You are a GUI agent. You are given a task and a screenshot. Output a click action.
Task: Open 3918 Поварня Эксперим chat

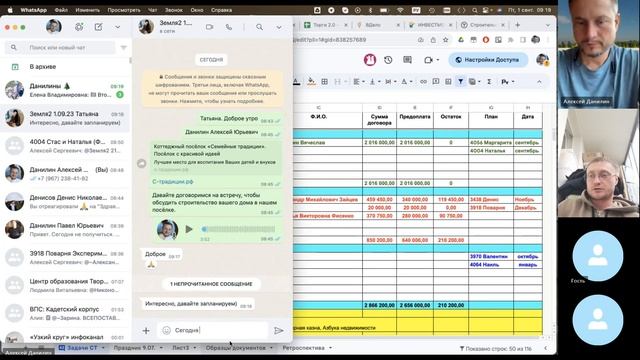click(x=65, y=257)
